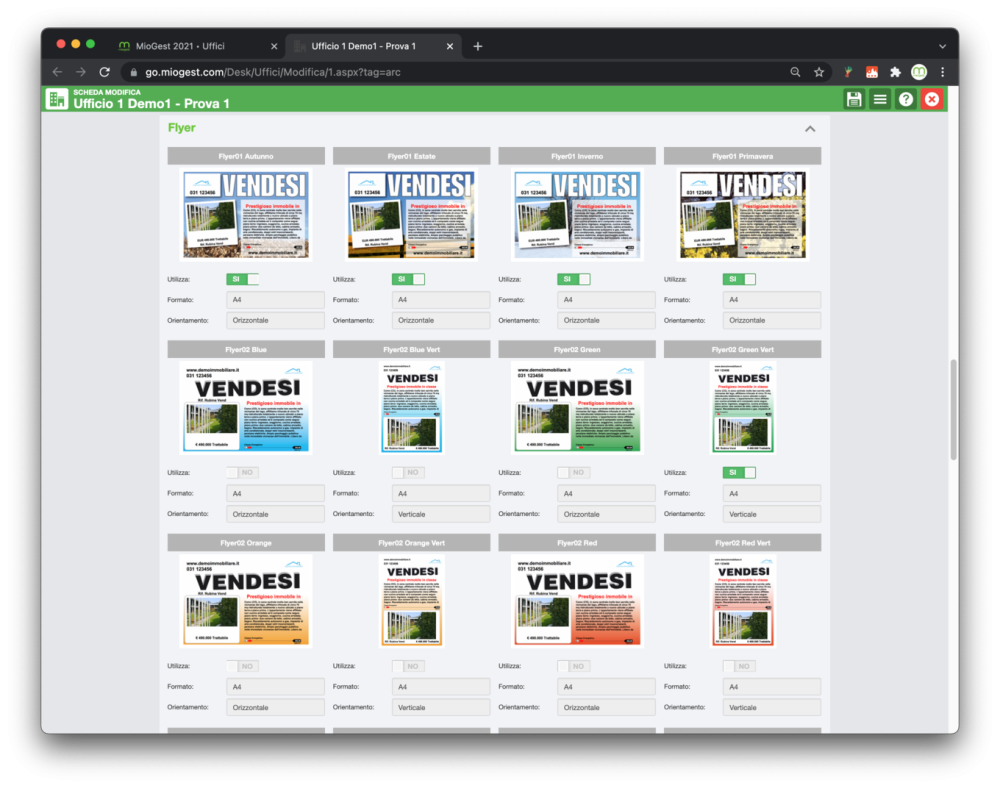Viewport: 1000px width, 788px height.
Task: Open the help question mark icon
Action: 906,99
